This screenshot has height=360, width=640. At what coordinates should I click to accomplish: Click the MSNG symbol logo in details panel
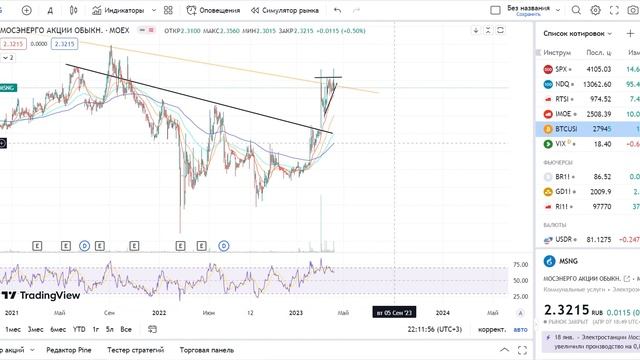[549, 261]
